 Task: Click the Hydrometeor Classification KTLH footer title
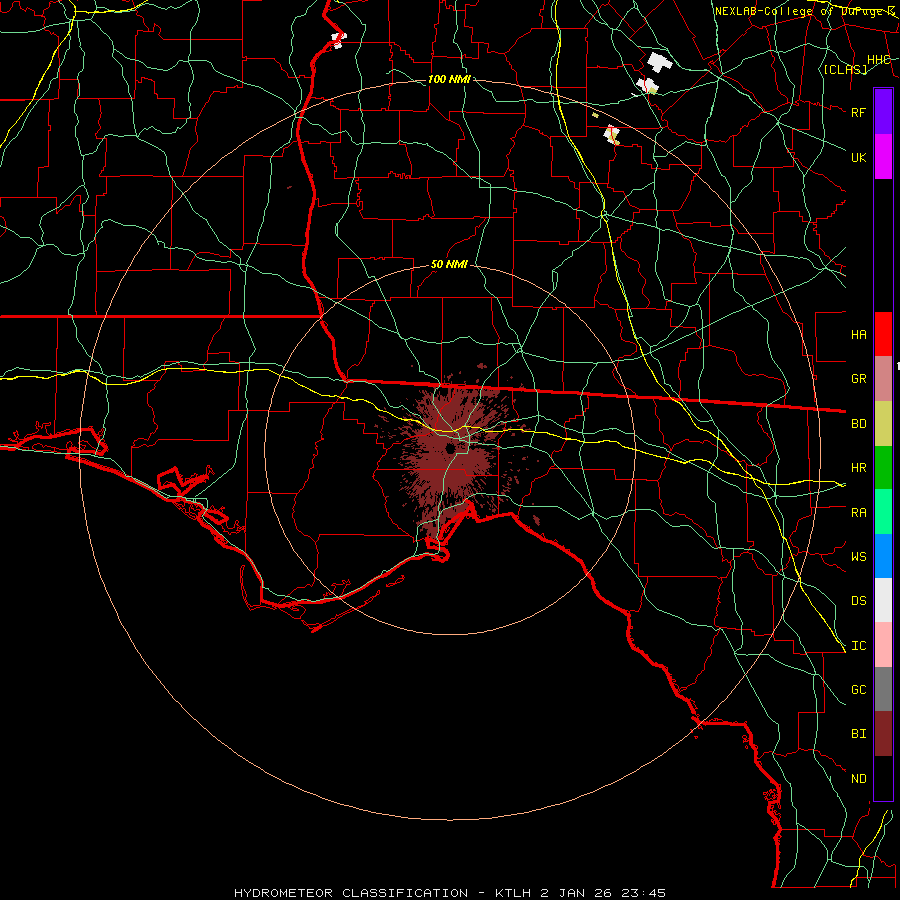coord(449,893)
